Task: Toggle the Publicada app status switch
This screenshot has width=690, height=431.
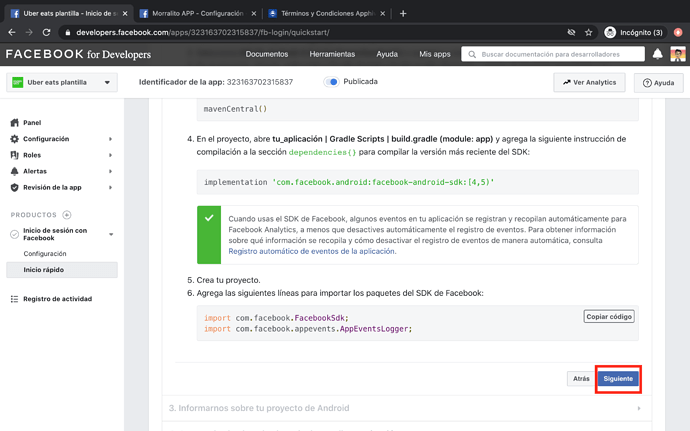Action: pyautogui.click(x=331, y=82)
